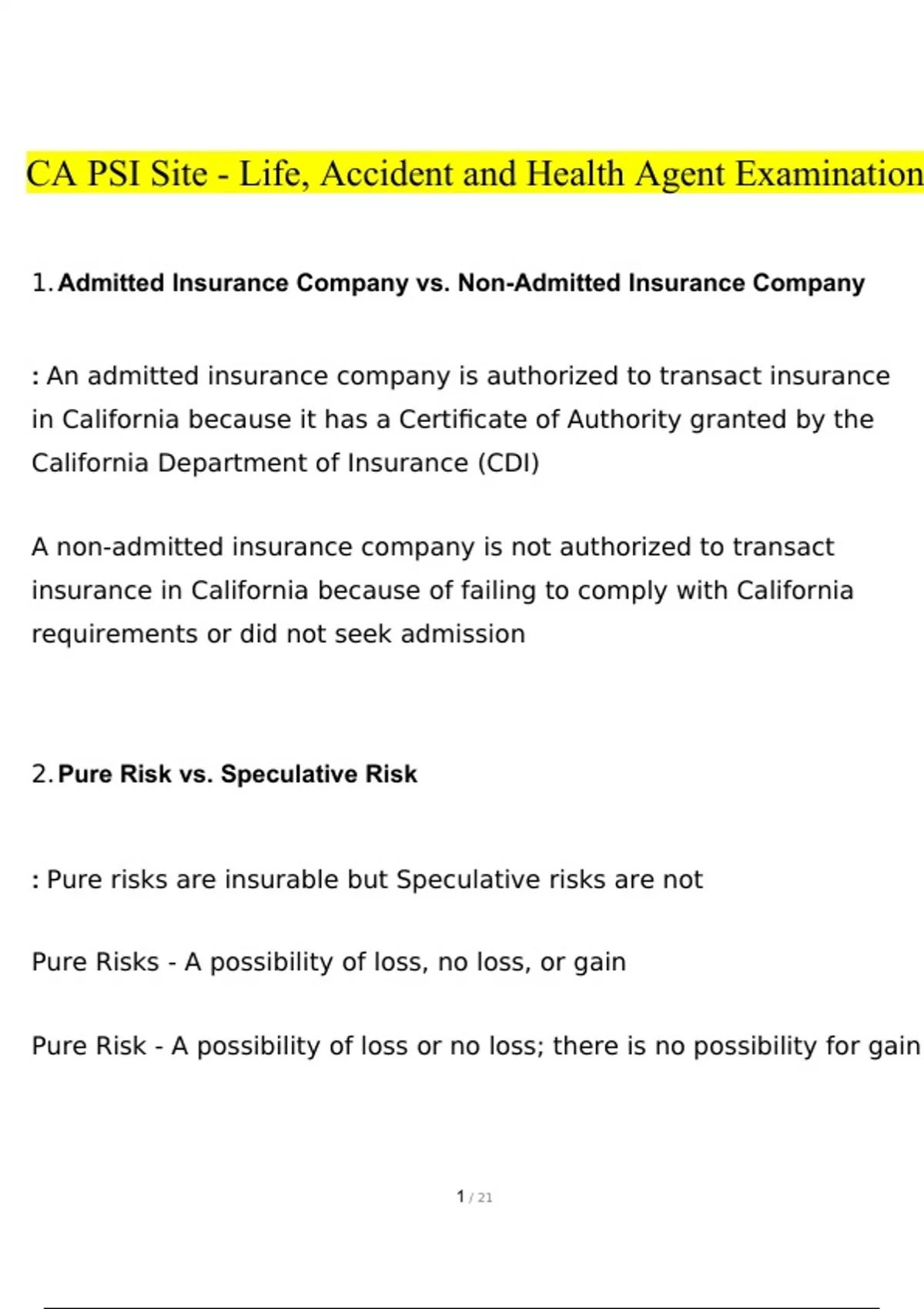
Task: Select the word Examination in the title
Action: pyautogui.click(x=829, y=174)
